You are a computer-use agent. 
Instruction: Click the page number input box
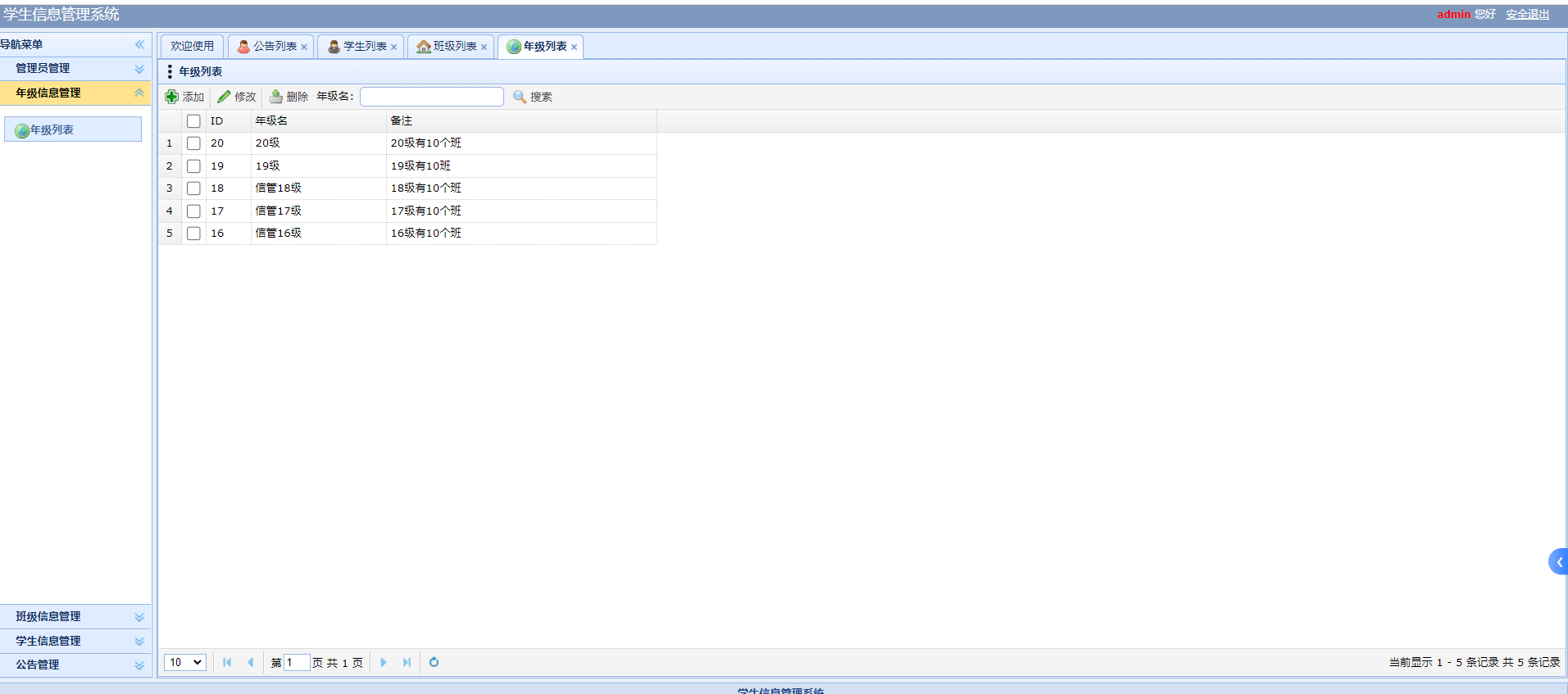pos(297,662)
